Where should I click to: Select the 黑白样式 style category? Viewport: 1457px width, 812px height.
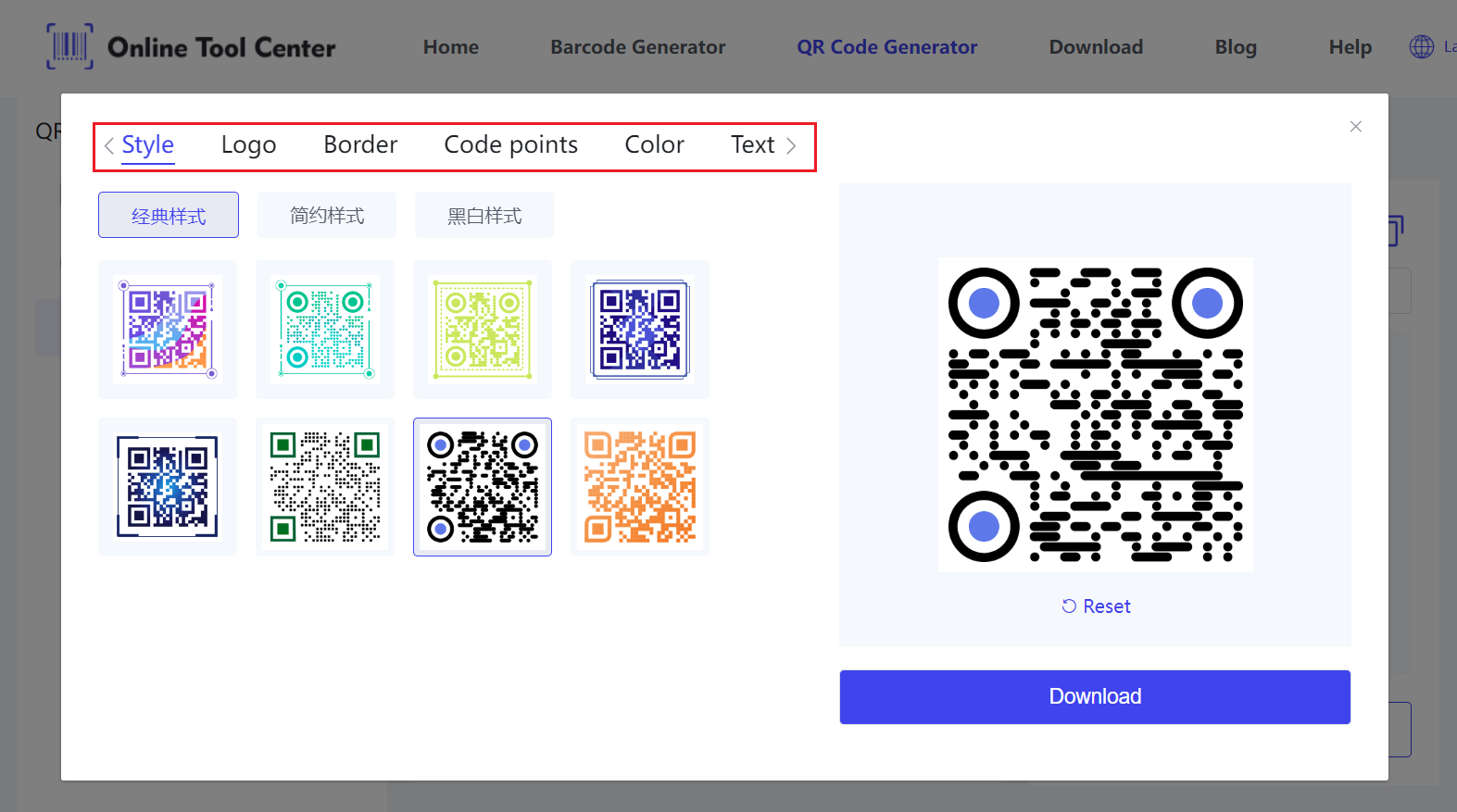484,215
